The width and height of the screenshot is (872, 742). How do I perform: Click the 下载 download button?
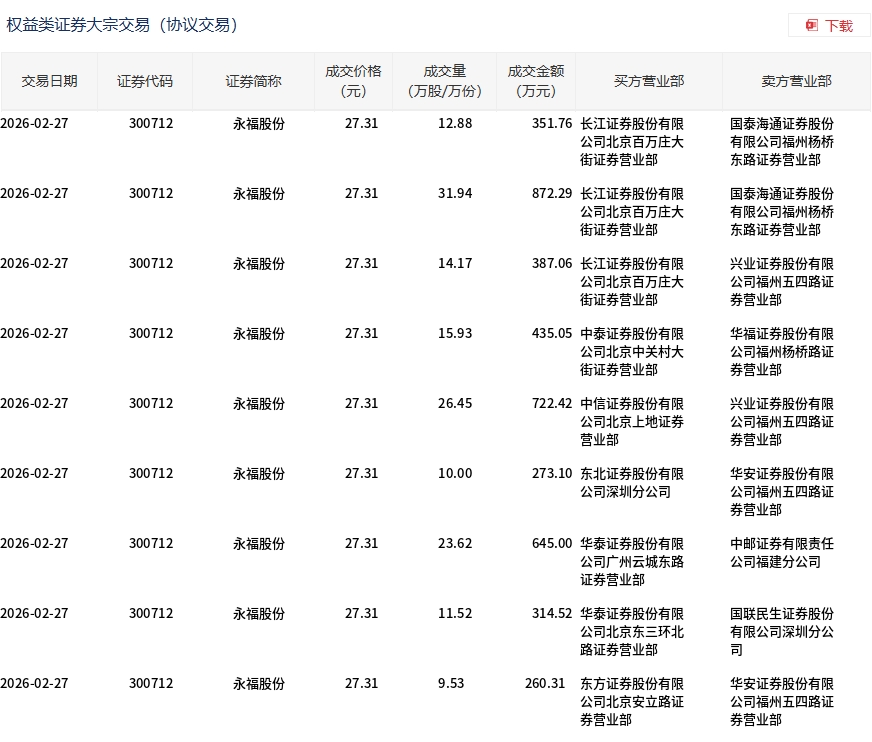(829, 25)
